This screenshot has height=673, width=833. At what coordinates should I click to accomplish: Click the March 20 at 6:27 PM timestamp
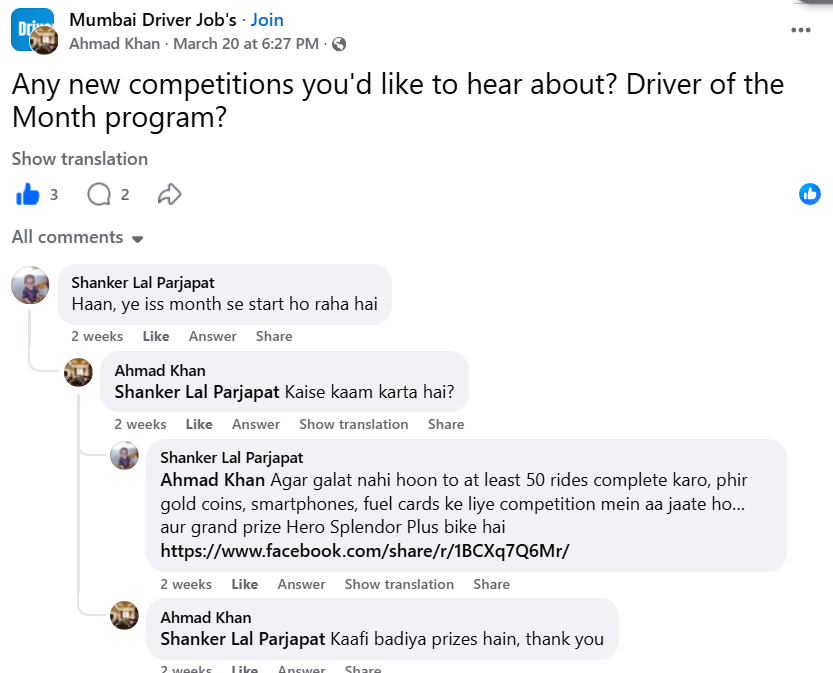pos(246,44)
